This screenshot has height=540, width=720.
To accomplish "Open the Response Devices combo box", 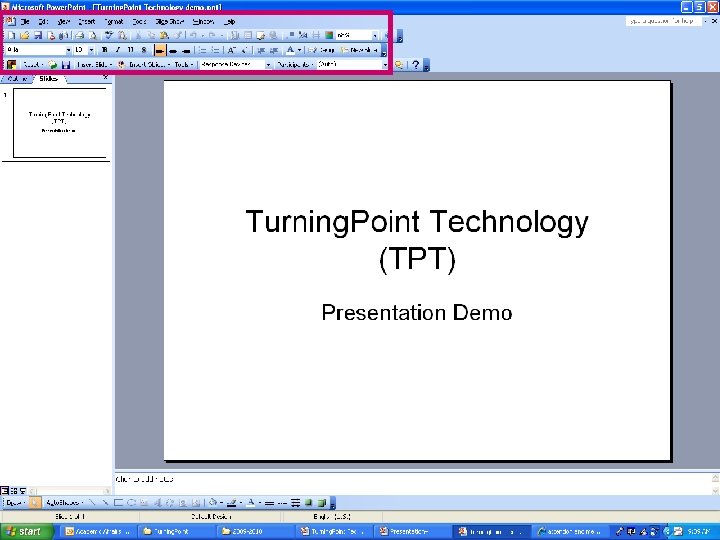I will (236, 65).
